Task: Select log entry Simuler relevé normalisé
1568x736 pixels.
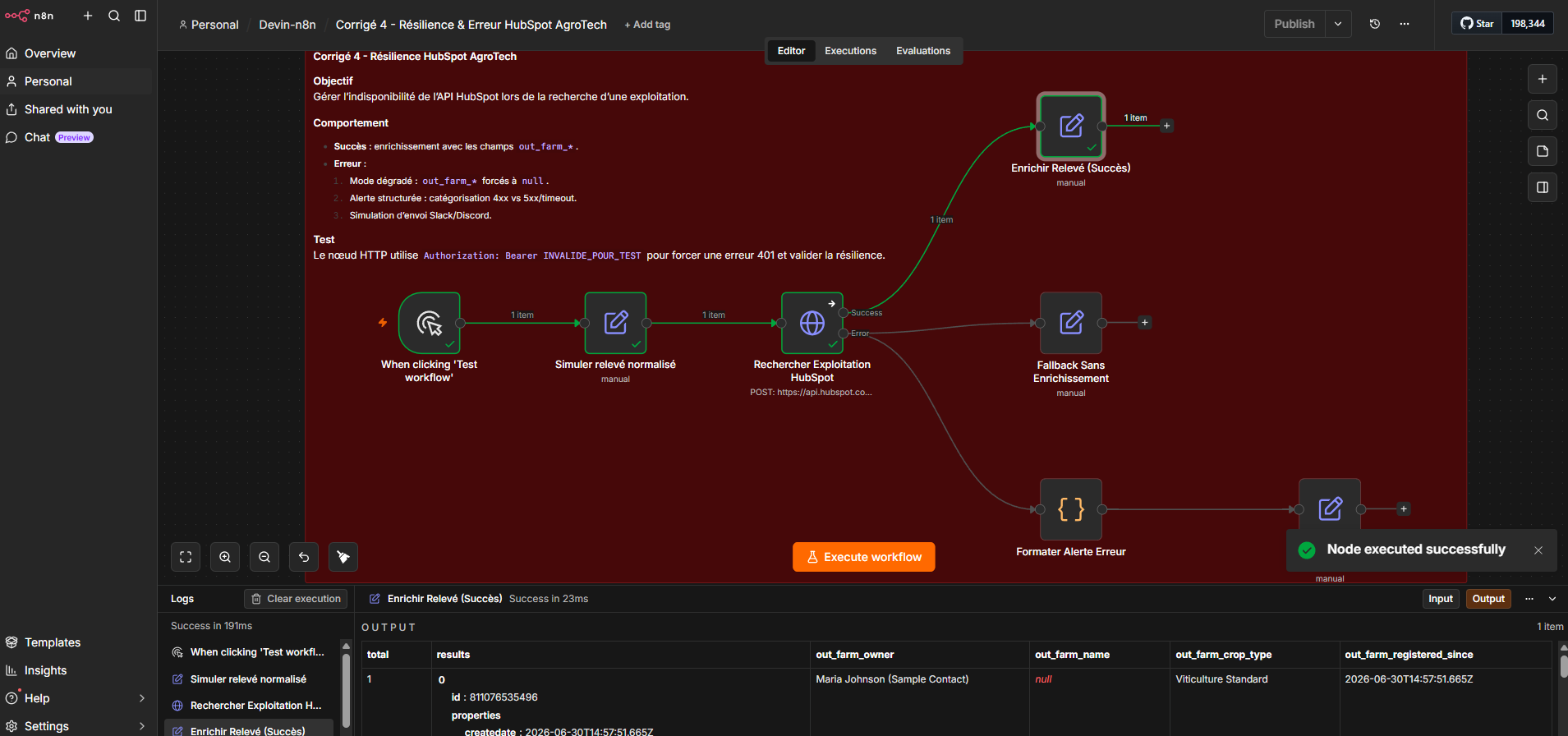Action: pyautogui.click(x=249, y=679)
